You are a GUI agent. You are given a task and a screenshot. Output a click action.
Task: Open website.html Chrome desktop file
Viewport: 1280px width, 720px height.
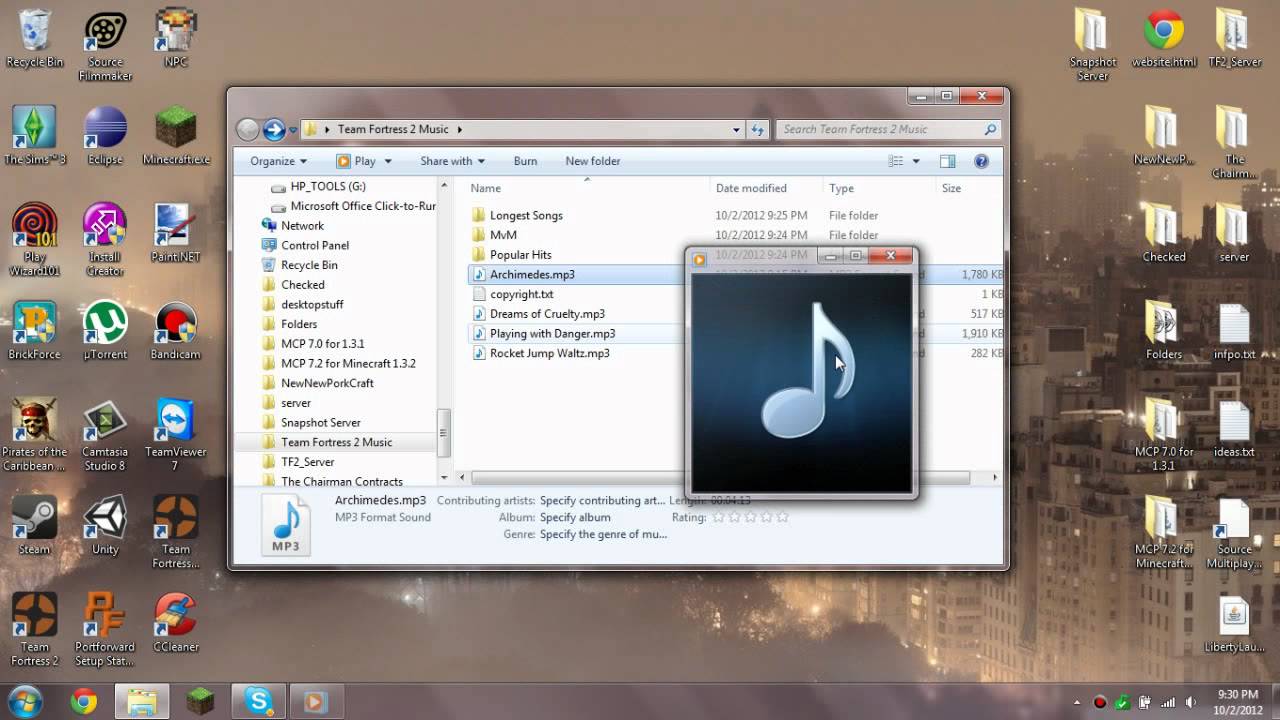[x=1164, y=38]
